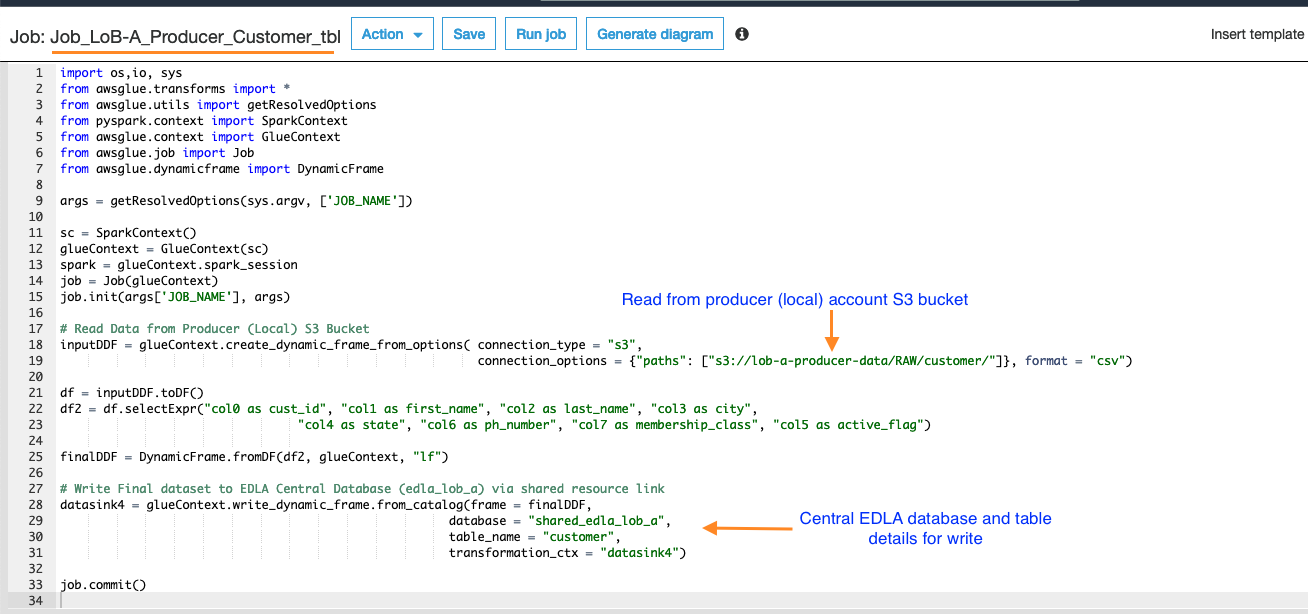Click the 'job.init(args['JOB_NAME'], args)' line

(x=175, y=297)
